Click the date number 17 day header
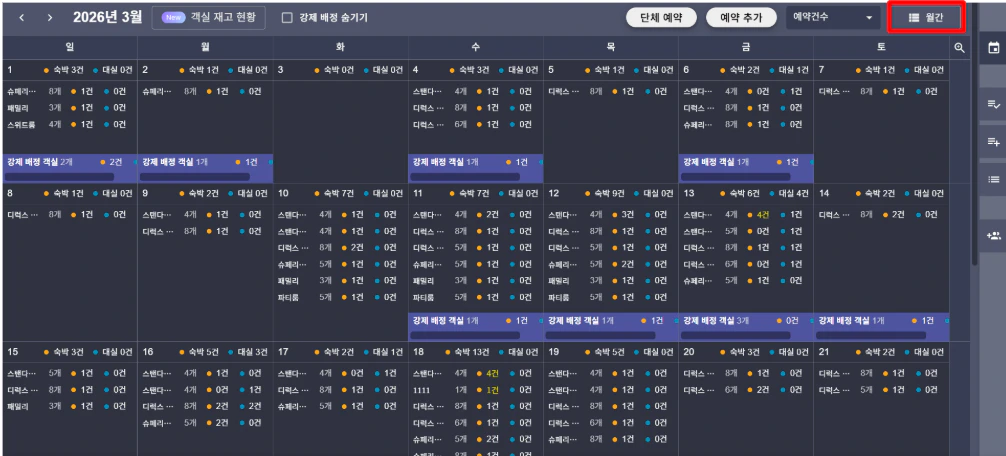Image resolution: width=1006 pixels, height=456 pixels. coord(341,352)
